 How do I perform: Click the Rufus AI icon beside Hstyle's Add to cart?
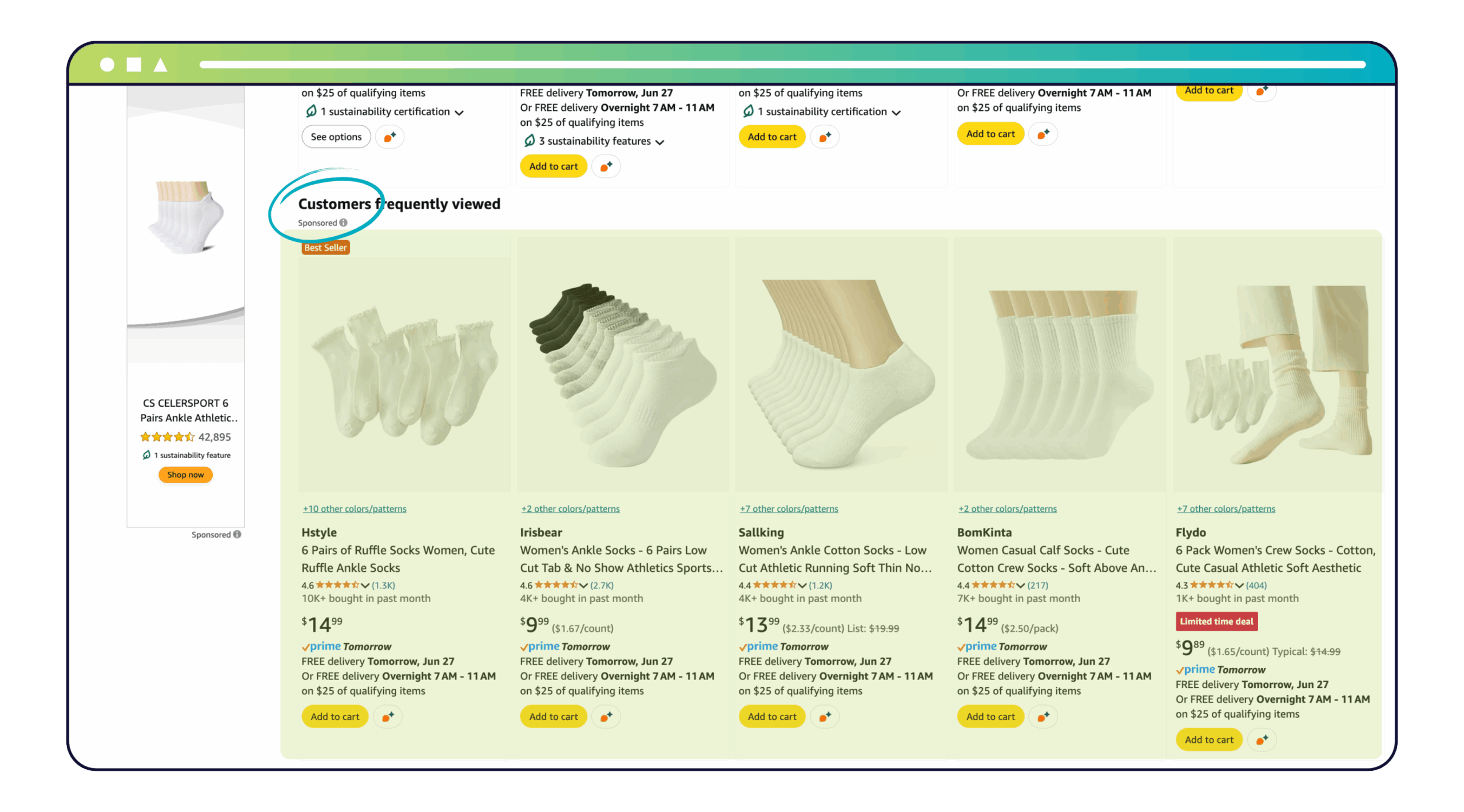pyautogui.click(x=388, y=717)
